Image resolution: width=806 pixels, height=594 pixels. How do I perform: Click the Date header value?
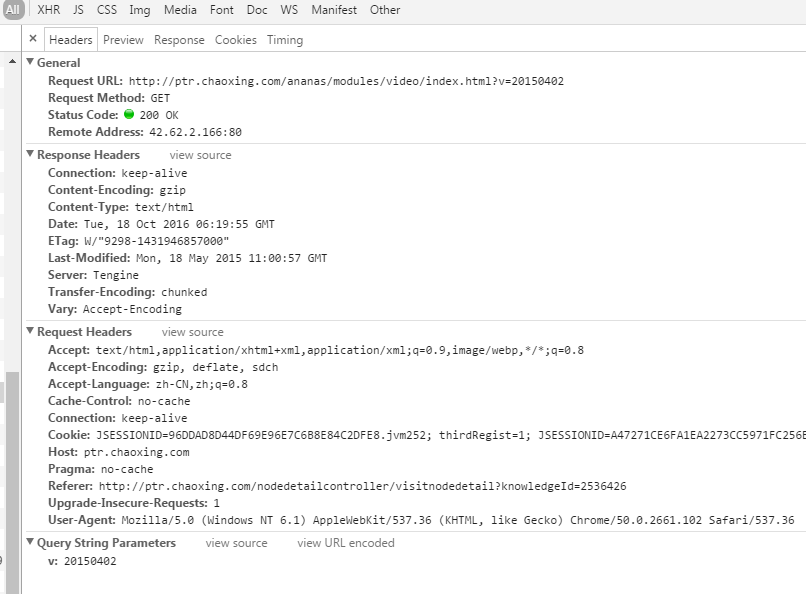[x=179, y=224]
